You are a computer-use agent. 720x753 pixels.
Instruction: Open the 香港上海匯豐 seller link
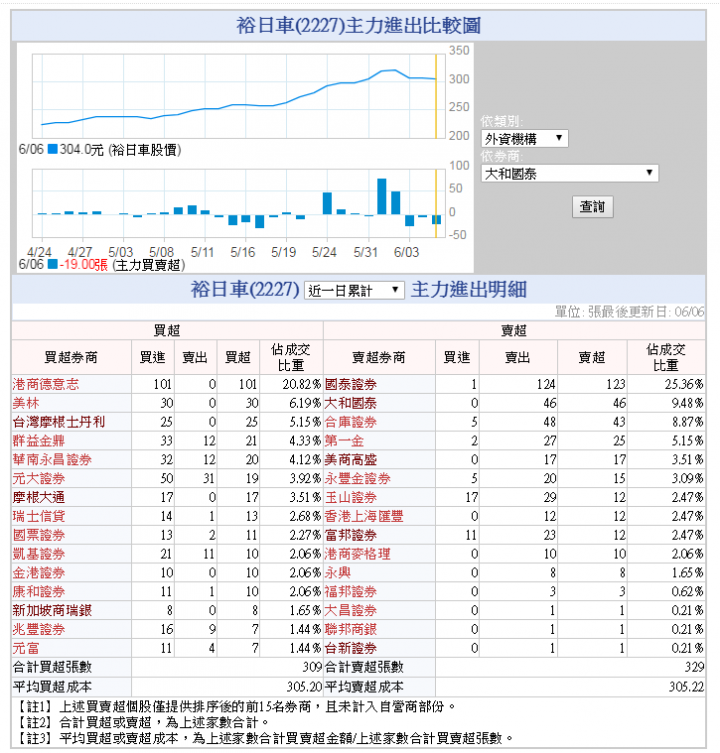[364, 516]
